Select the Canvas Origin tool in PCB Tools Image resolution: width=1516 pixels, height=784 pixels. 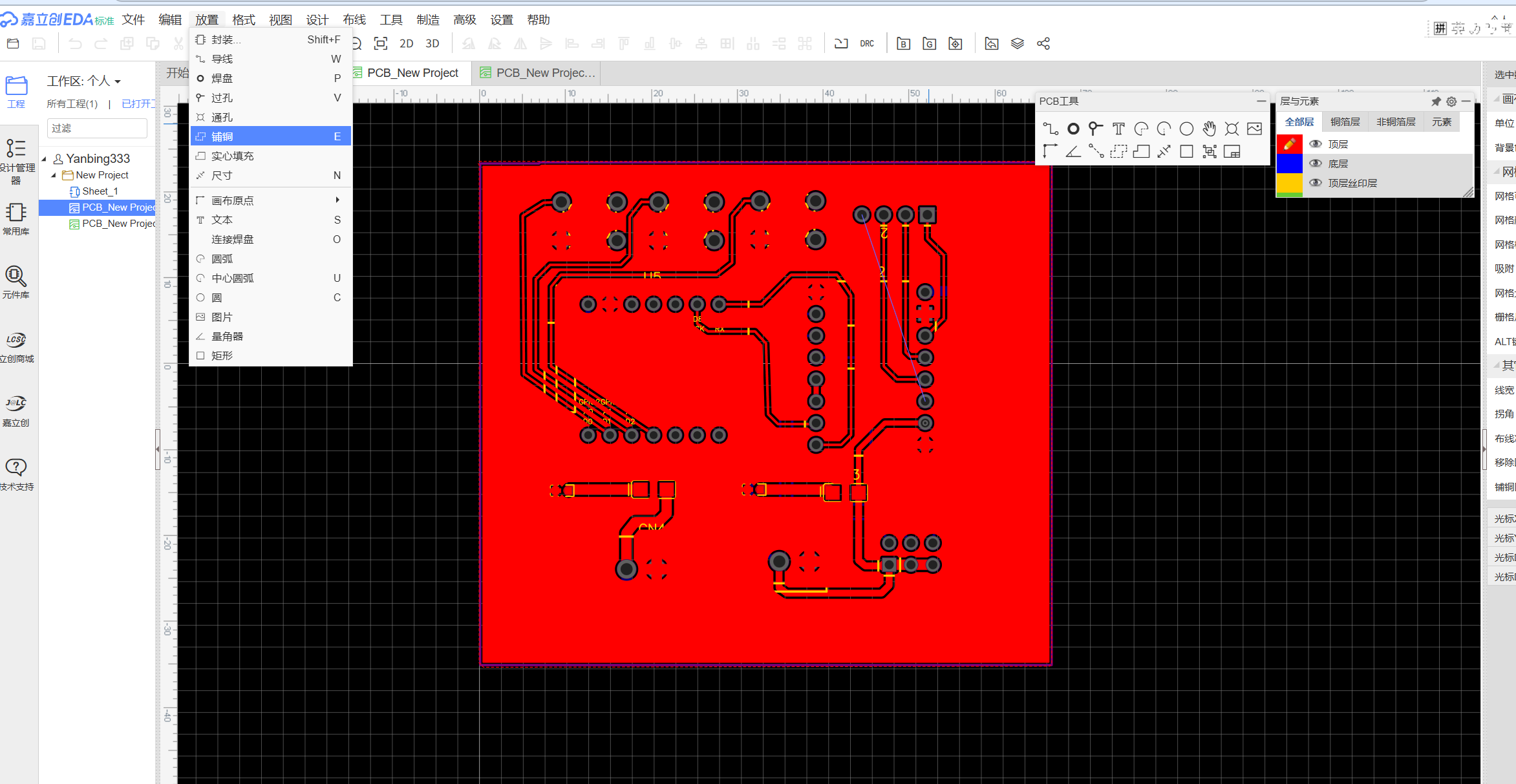1051,151
